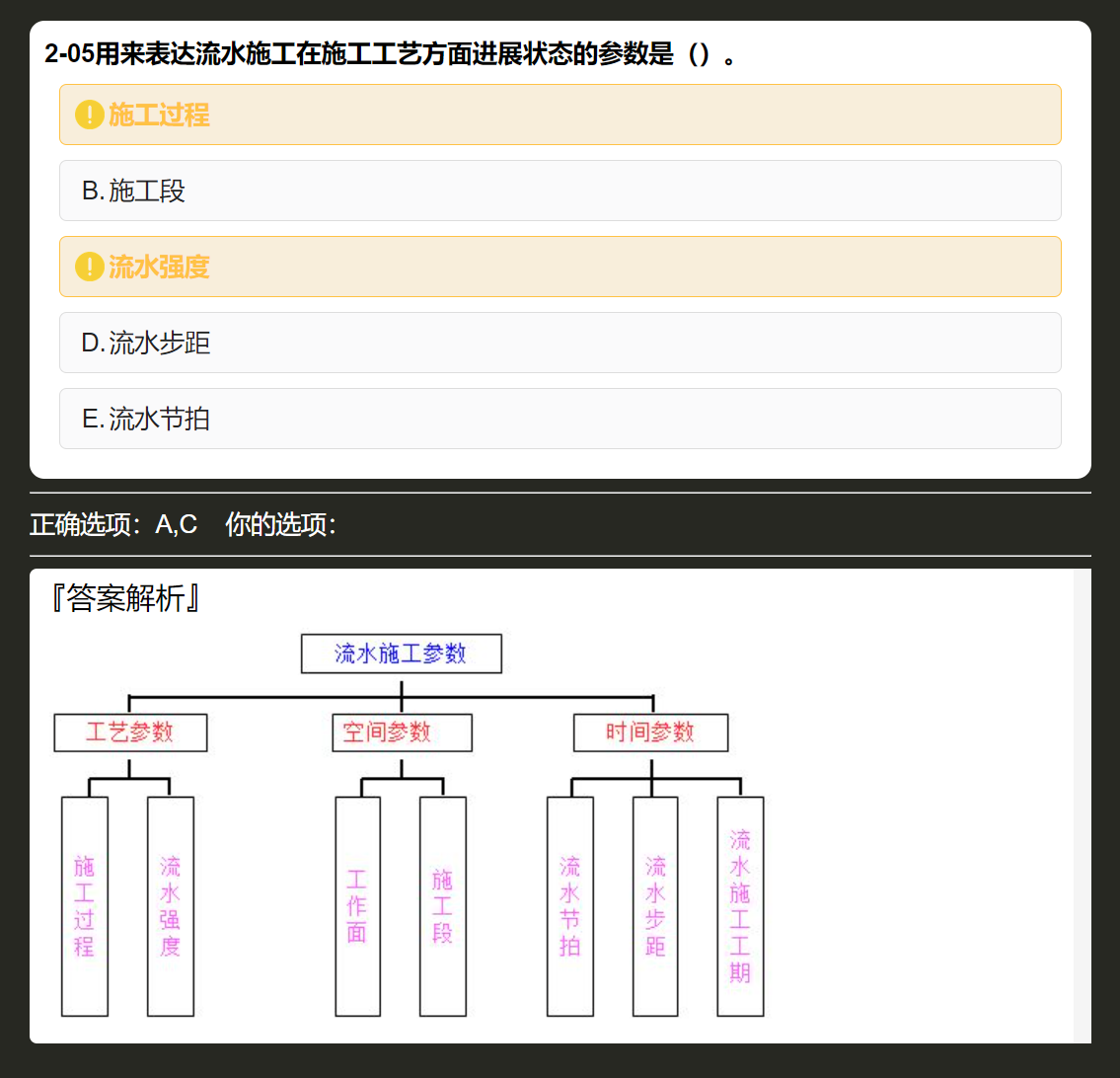Click the 时间参数 diagram box
This screenshot has height=1078, width=1120.
[650, 732]
